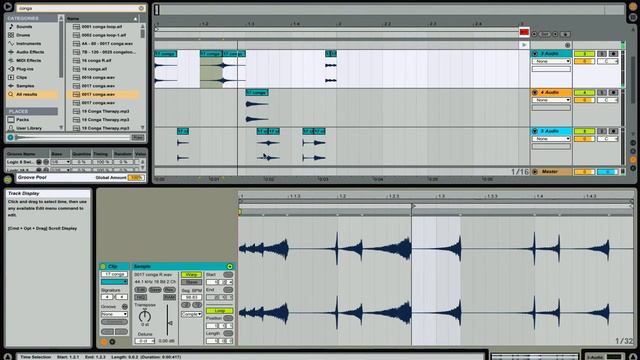Click the groove hot-swap icon in Clip box
Viewport: 640px width, 360px height.
[x=124, y=306]
